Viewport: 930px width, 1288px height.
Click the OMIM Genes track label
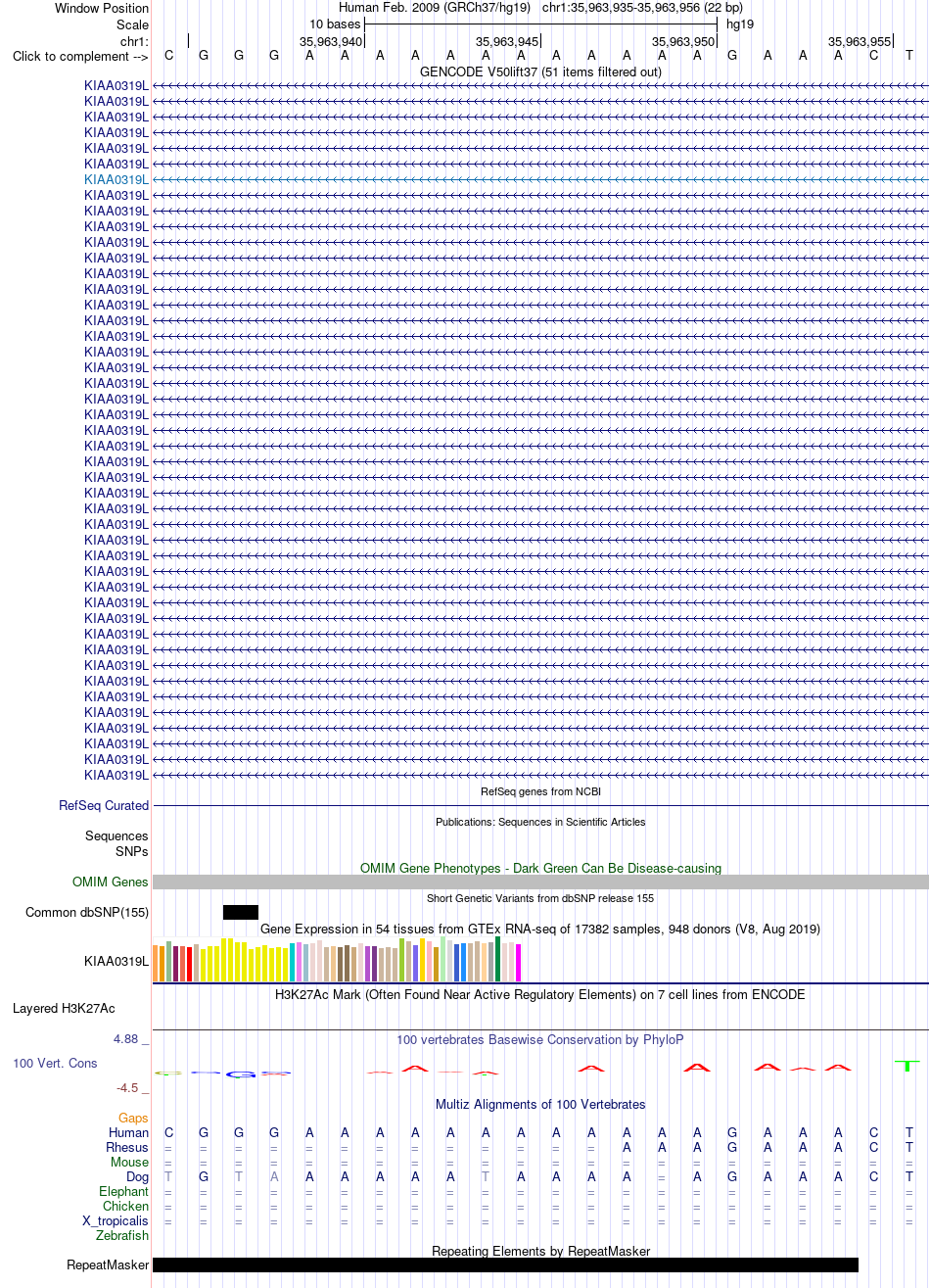111,882
